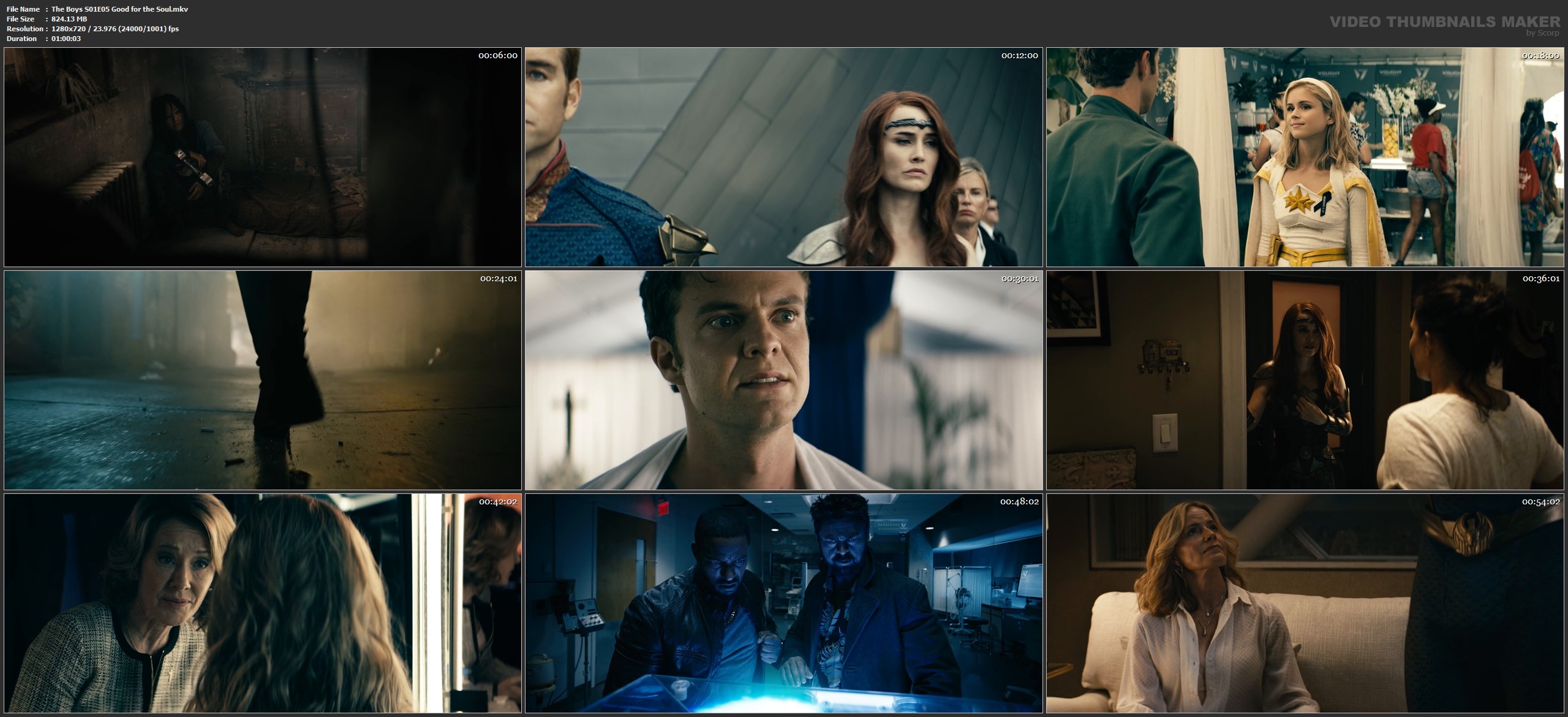The image size is (1568, 717).
Task: Select the thumbnail stamped 00:36:01
Action: click(x=1305, y=380)
